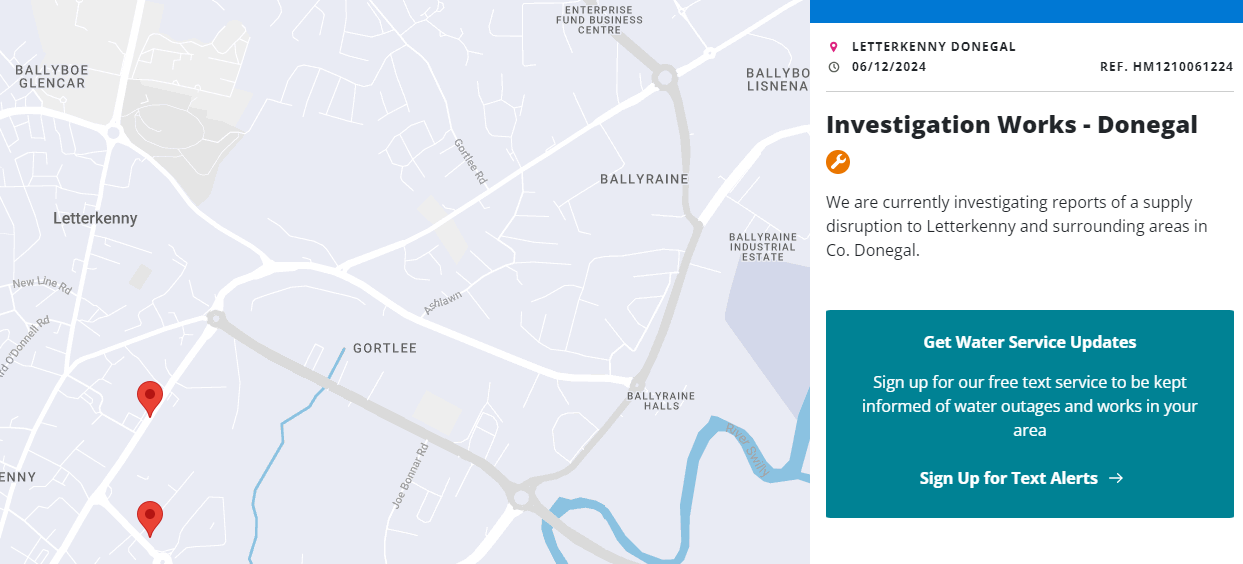Click the upper red map marker

pos(150,397)
